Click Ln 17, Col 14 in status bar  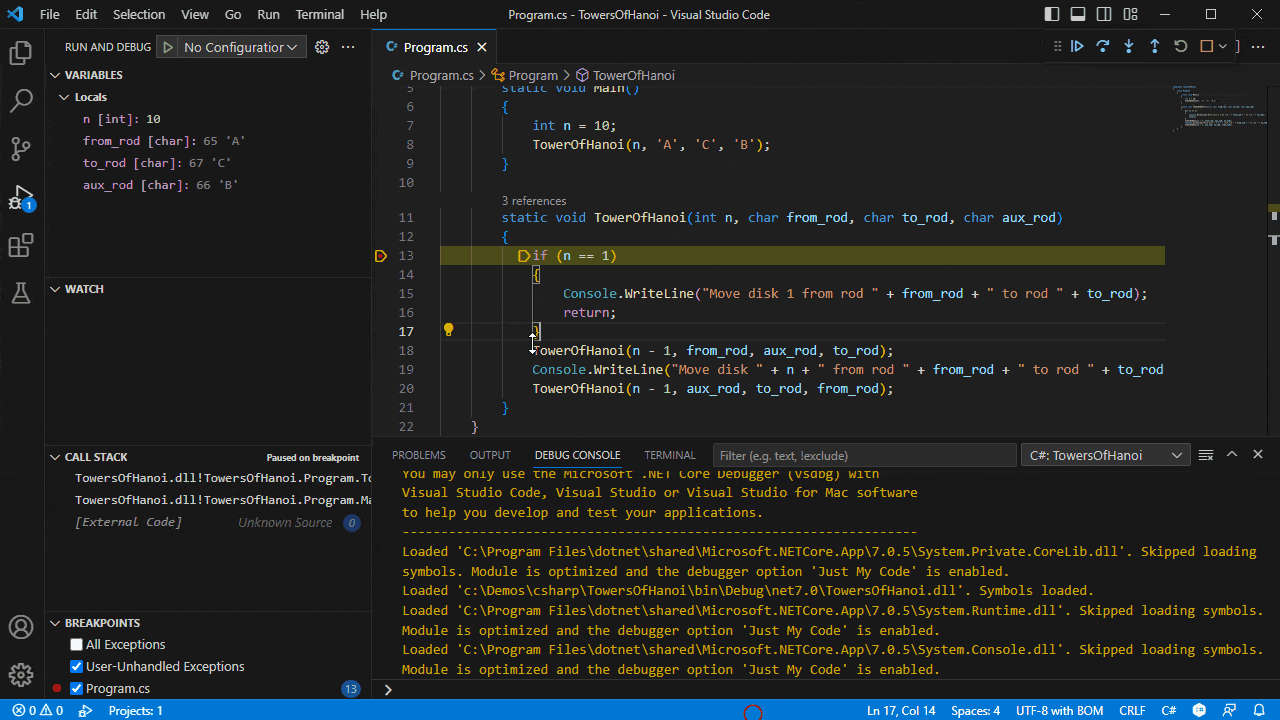(901, 710)
